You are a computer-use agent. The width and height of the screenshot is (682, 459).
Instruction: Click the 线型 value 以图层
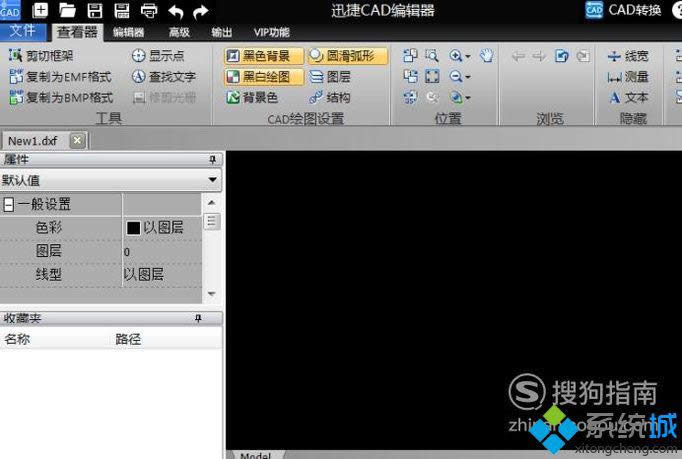coord(143,275)
